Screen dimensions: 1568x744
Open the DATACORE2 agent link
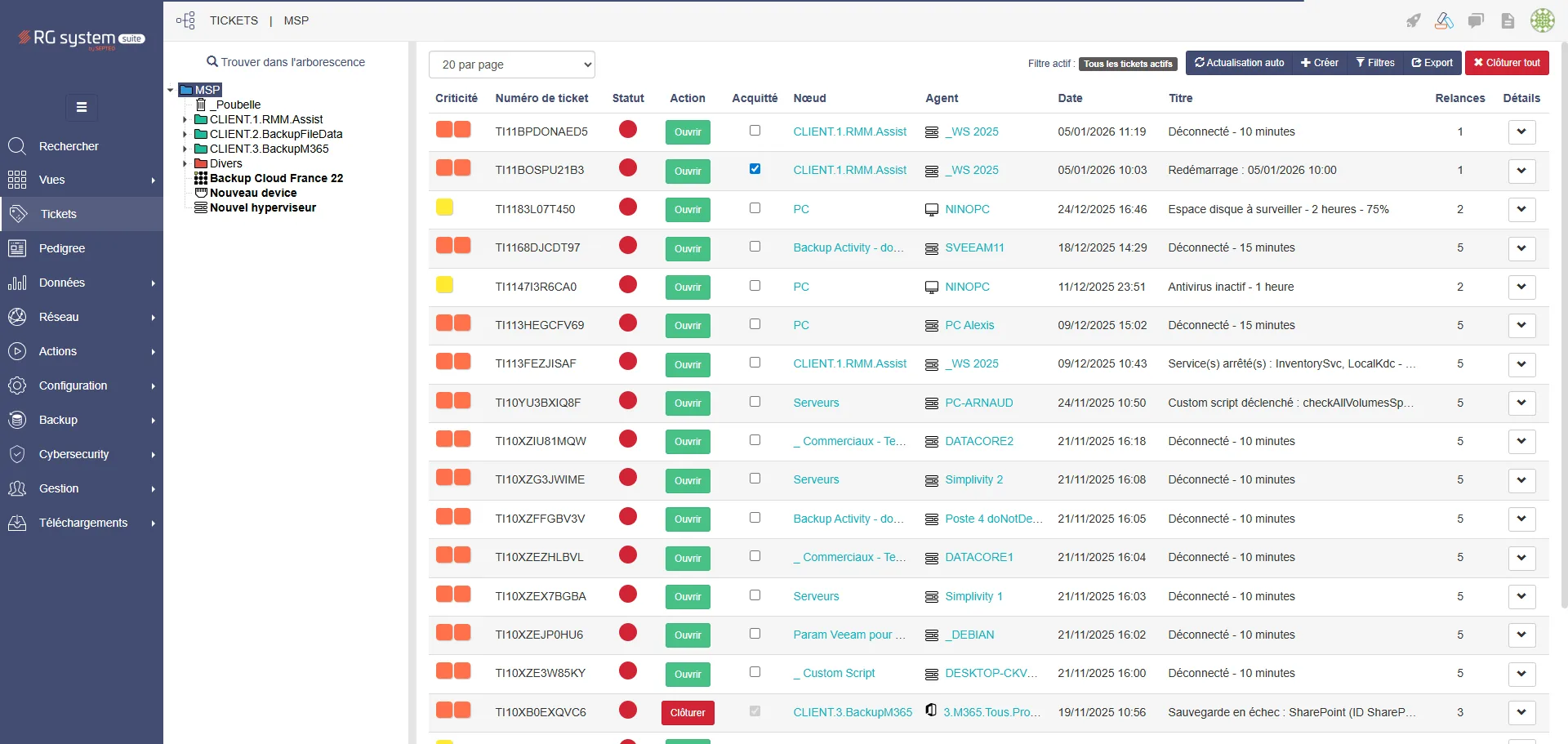[x=978, y=441]
